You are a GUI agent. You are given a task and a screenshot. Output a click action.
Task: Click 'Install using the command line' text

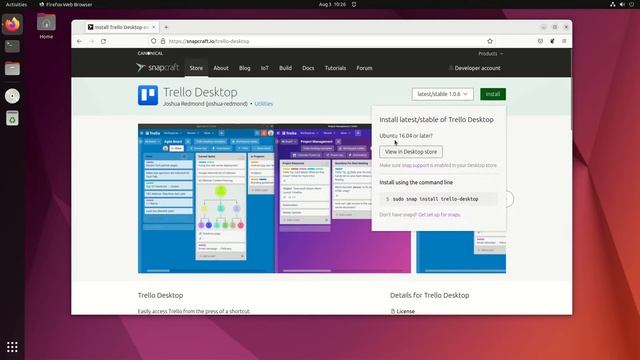[x=416, y=182]
